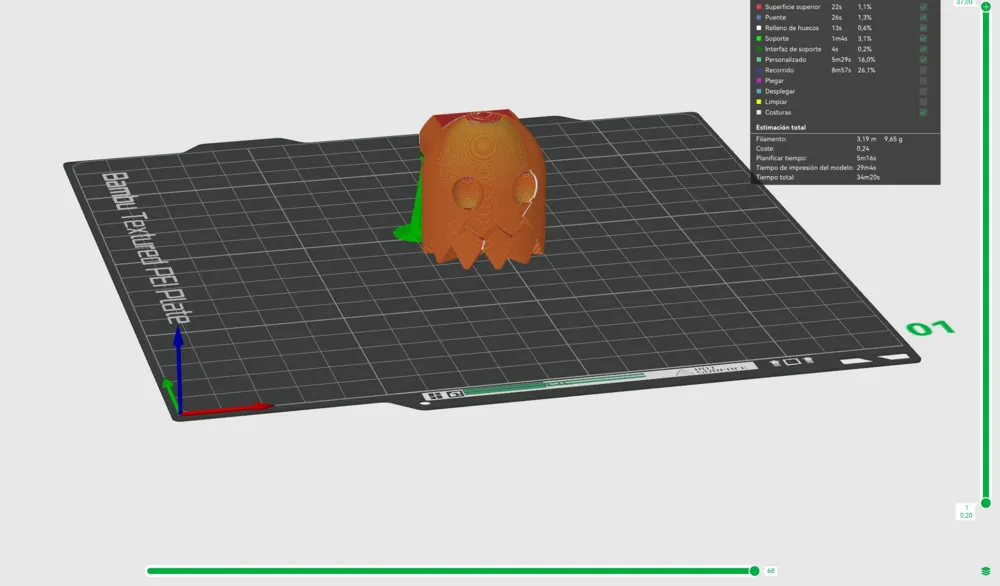This screenshot has width=1000, height=586.
Task: Hide Soporte lines using its checkbox
Action: click(923, 38)
